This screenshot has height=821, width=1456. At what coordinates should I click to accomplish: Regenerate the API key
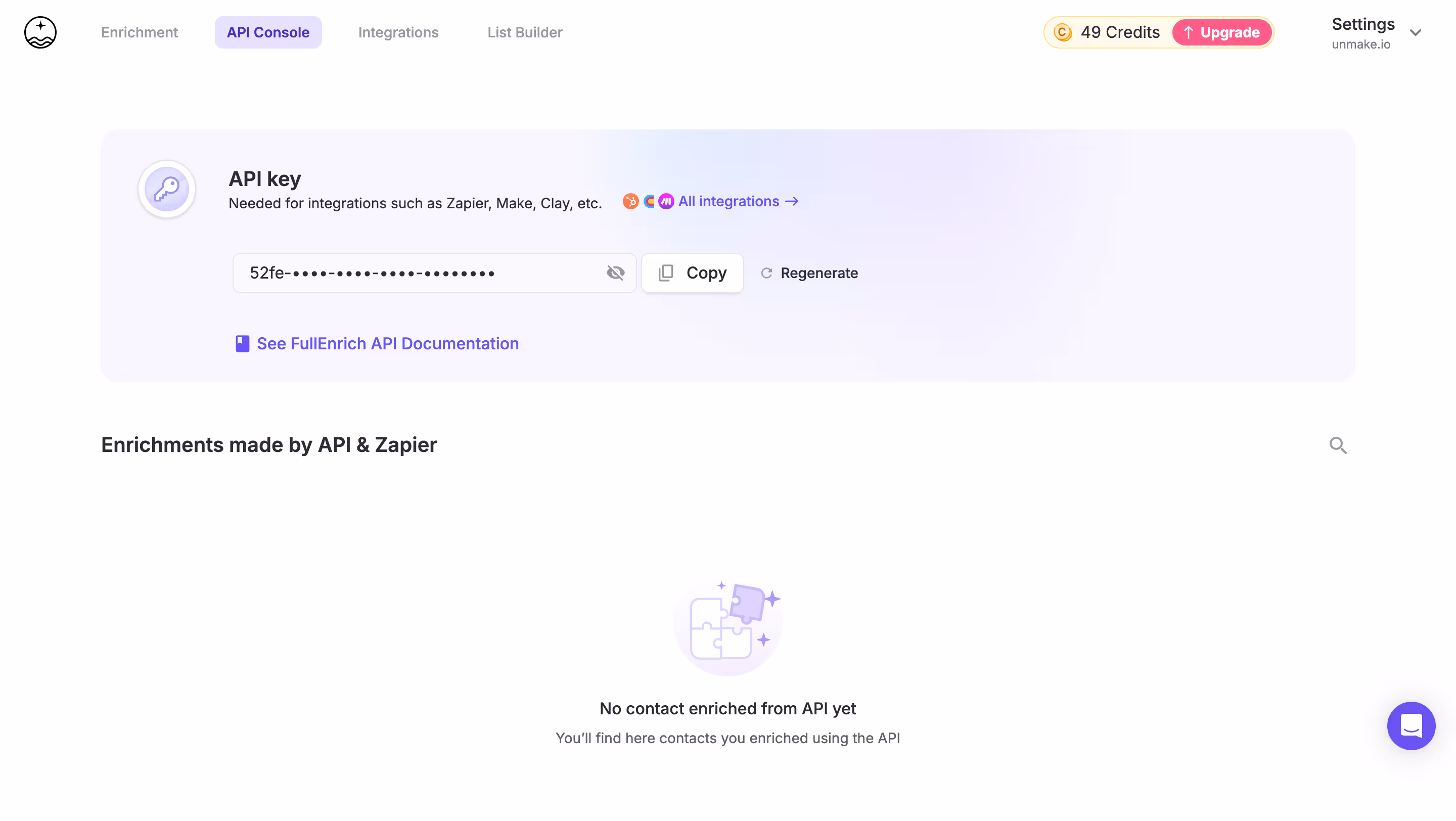click(x=809, y=273)
